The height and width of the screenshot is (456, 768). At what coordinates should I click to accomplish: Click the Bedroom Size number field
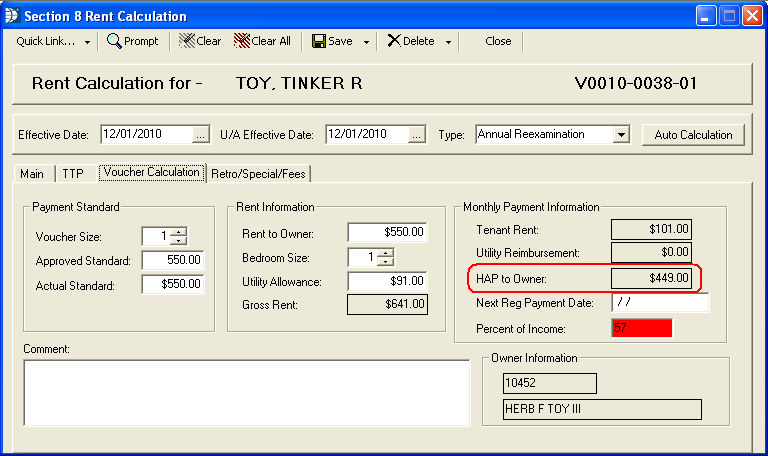(x=362, y=257)
